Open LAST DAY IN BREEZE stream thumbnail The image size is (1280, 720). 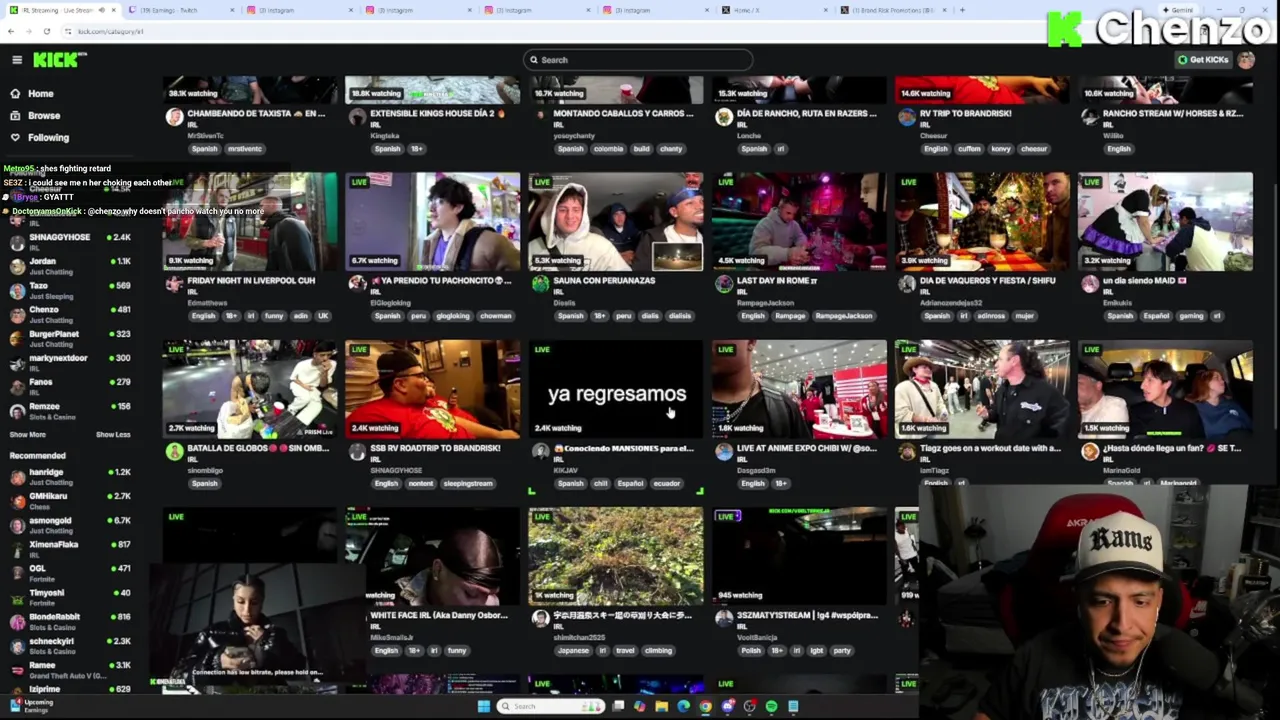pos(799,222)
